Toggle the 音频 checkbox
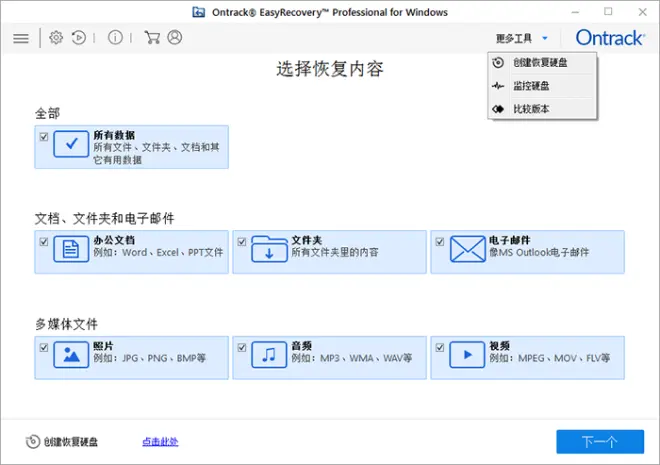This screenshot has height=465, width=660. click(x=242, y=348)
